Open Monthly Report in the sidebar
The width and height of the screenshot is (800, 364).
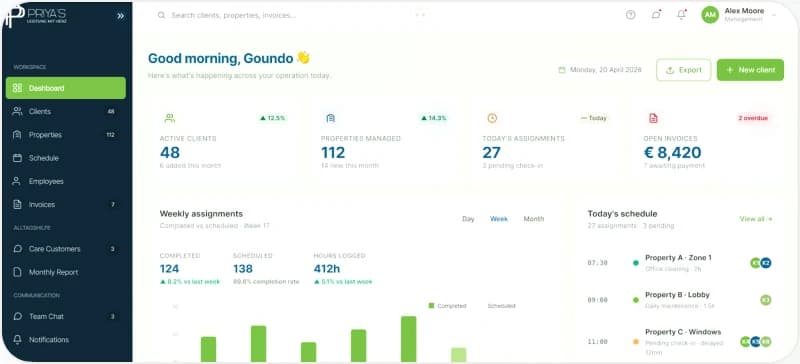[66, 272]
